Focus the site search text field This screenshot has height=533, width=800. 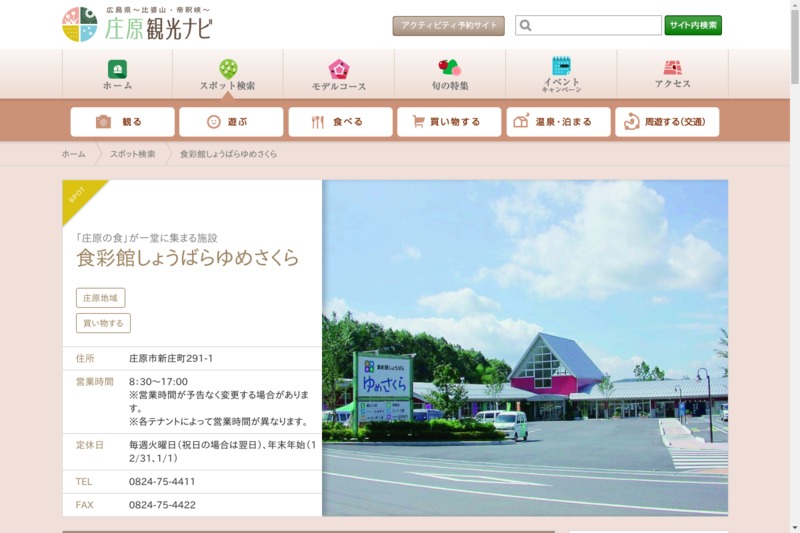click(596, 26)
